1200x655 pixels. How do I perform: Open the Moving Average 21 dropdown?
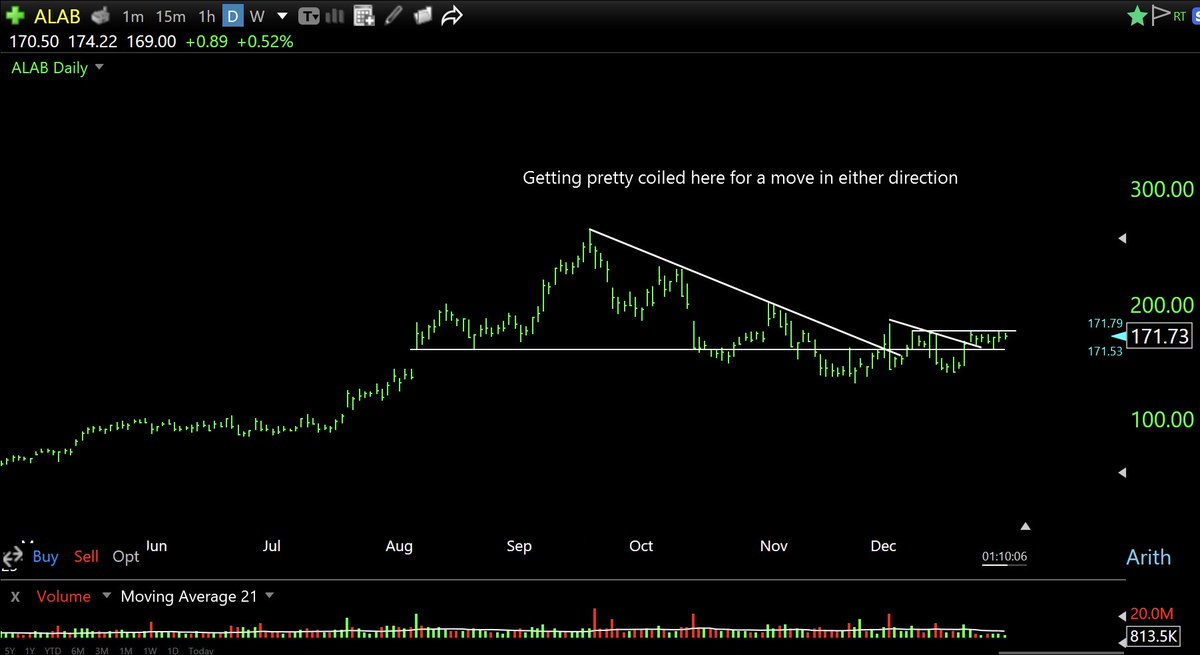point(268,597)
